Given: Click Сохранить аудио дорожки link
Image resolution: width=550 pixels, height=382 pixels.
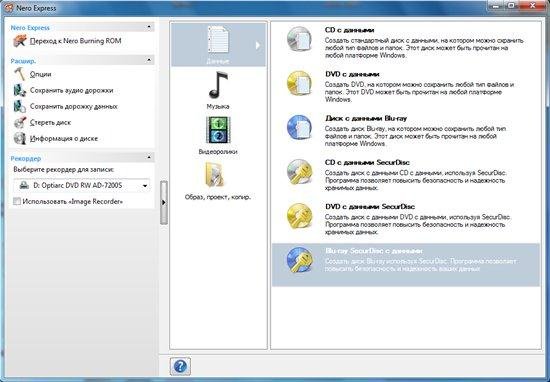Looking at the screenshot, I should (72, 90).
